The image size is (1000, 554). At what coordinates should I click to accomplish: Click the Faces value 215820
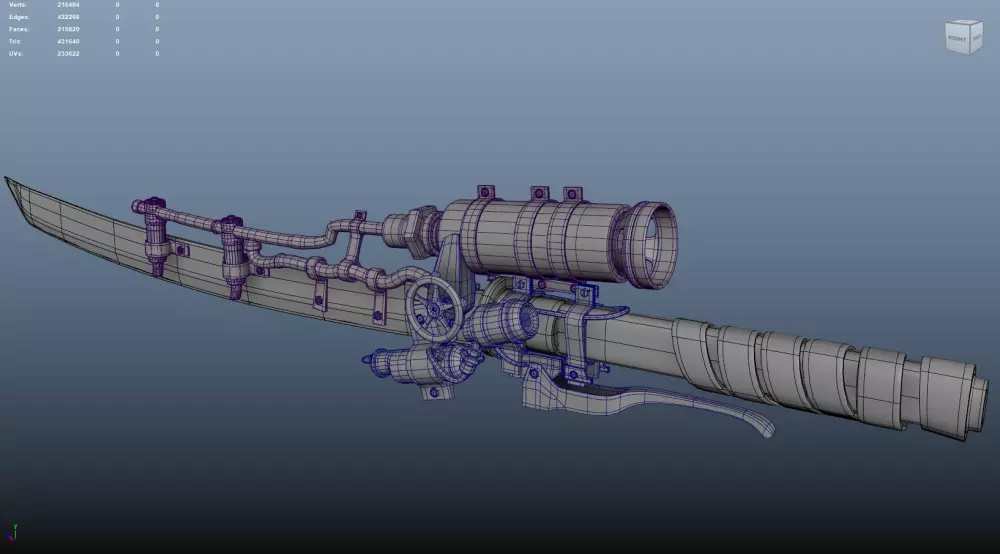(68, 29)
